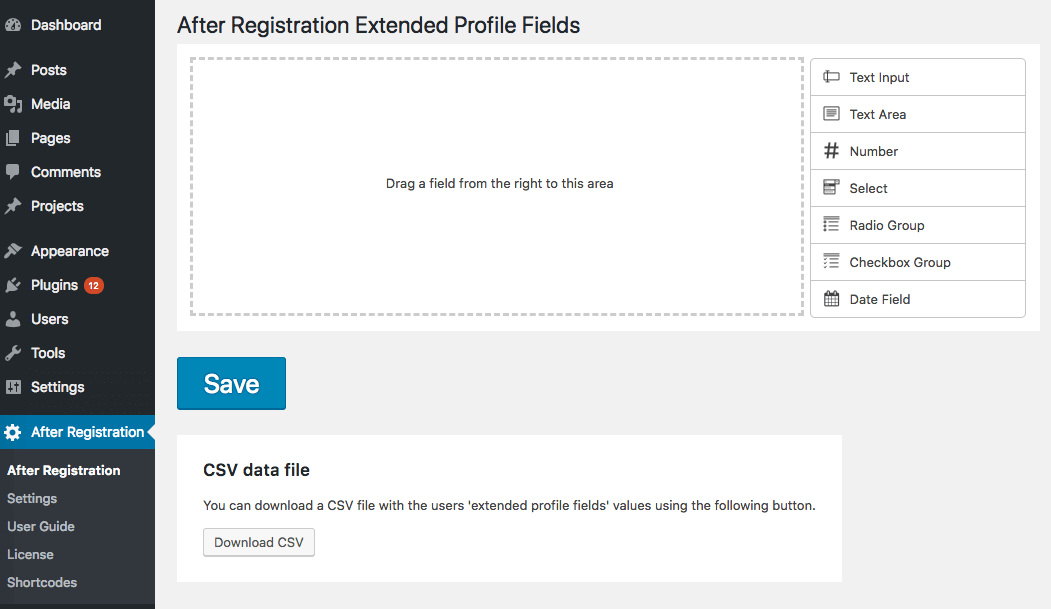Image resolution: width=1051 pixels, height=609 pixels.
Task: Click the Radio Group field icon
Action: click(831, 225)
